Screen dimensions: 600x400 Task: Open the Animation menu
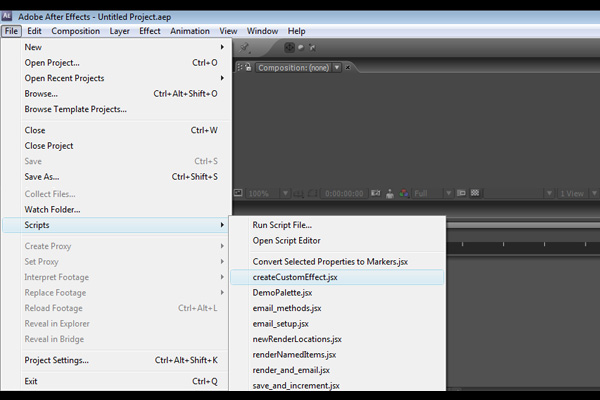coord(190,31)
